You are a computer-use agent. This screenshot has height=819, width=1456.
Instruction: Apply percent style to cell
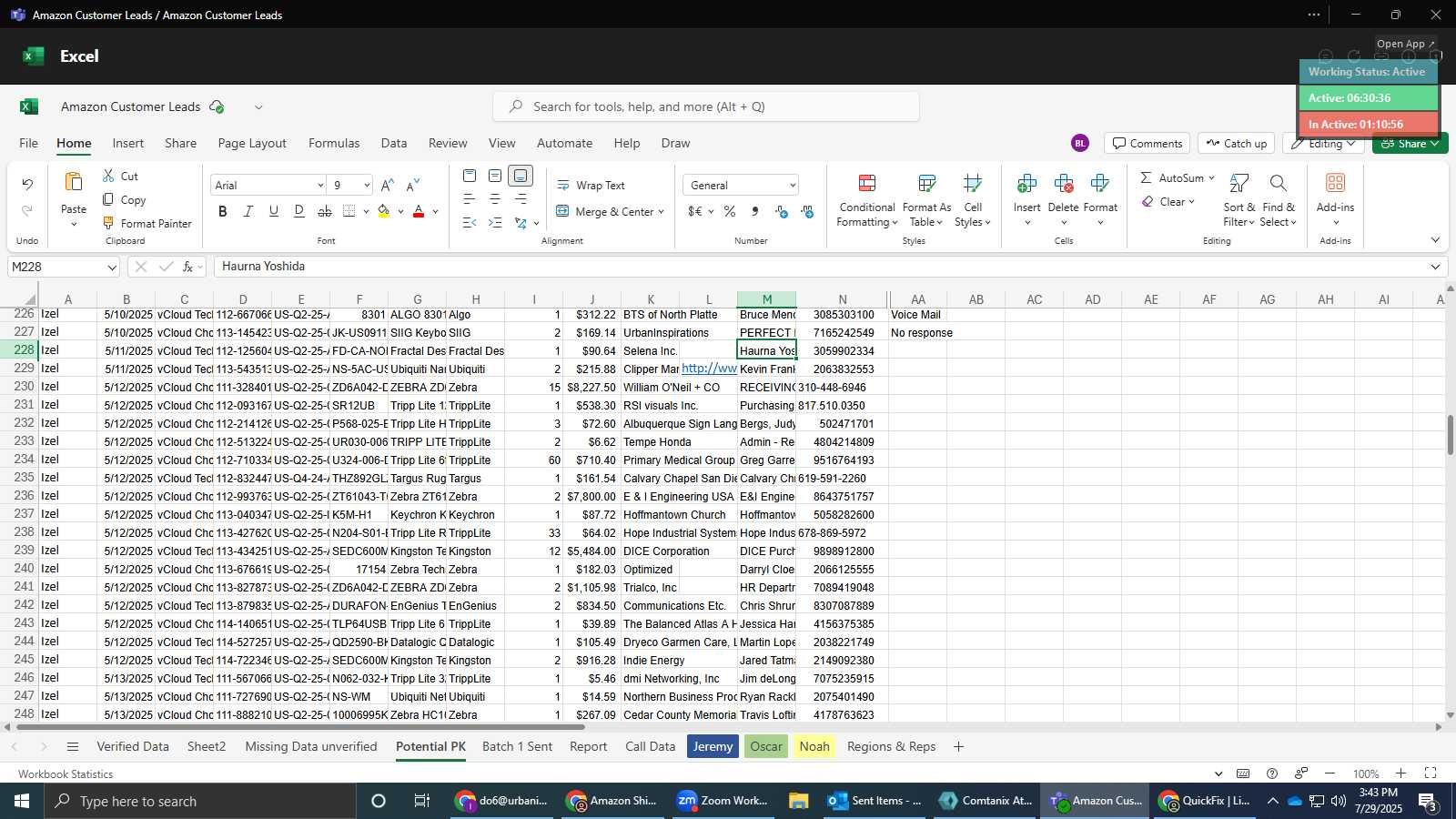click(x=730, y=211)
